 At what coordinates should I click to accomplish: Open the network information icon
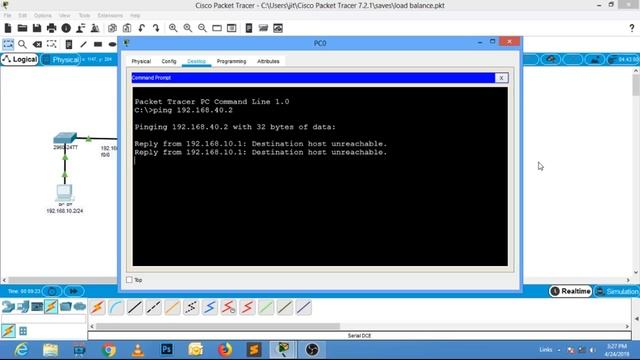tap(66, 28)
